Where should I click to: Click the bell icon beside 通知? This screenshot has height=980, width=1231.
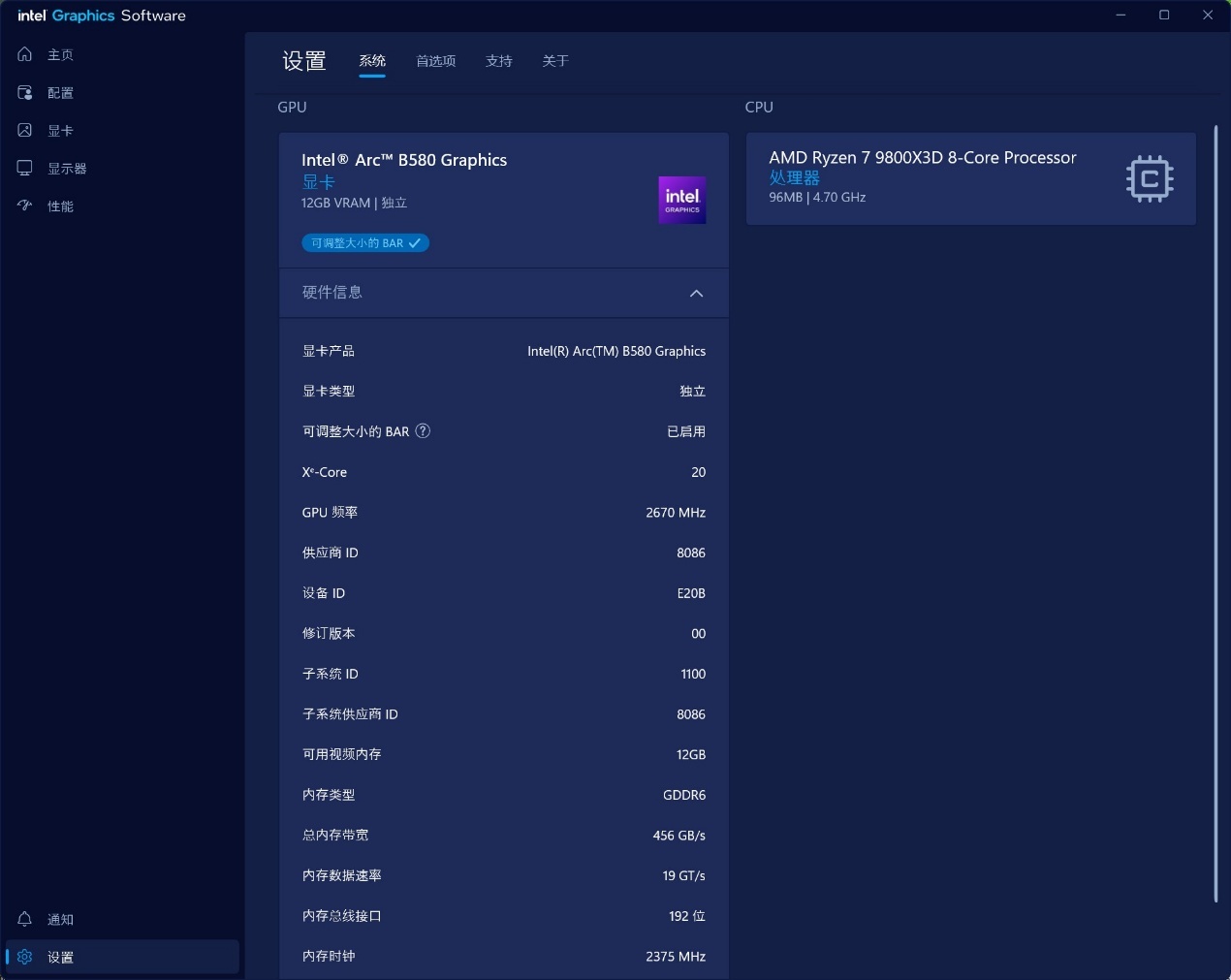coord(25,919)
